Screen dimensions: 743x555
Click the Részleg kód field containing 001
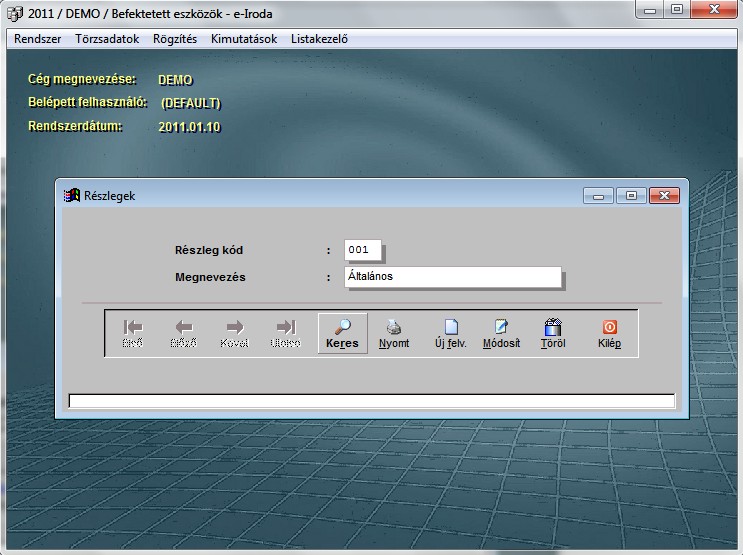(x=362, y=250)
